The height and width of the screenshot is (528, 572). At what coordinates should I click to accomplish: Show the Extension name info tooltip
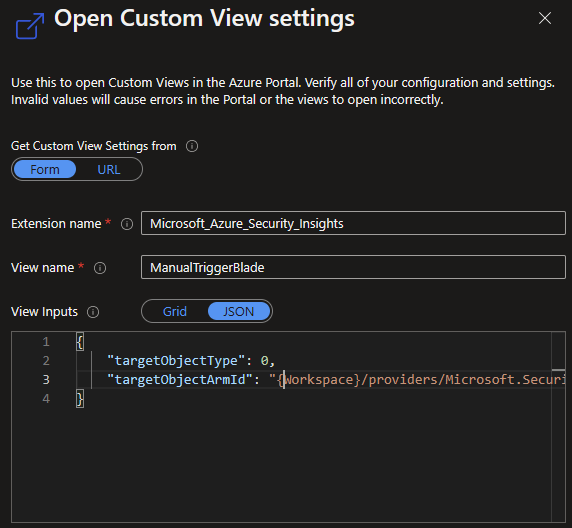(x=127, y=224)
